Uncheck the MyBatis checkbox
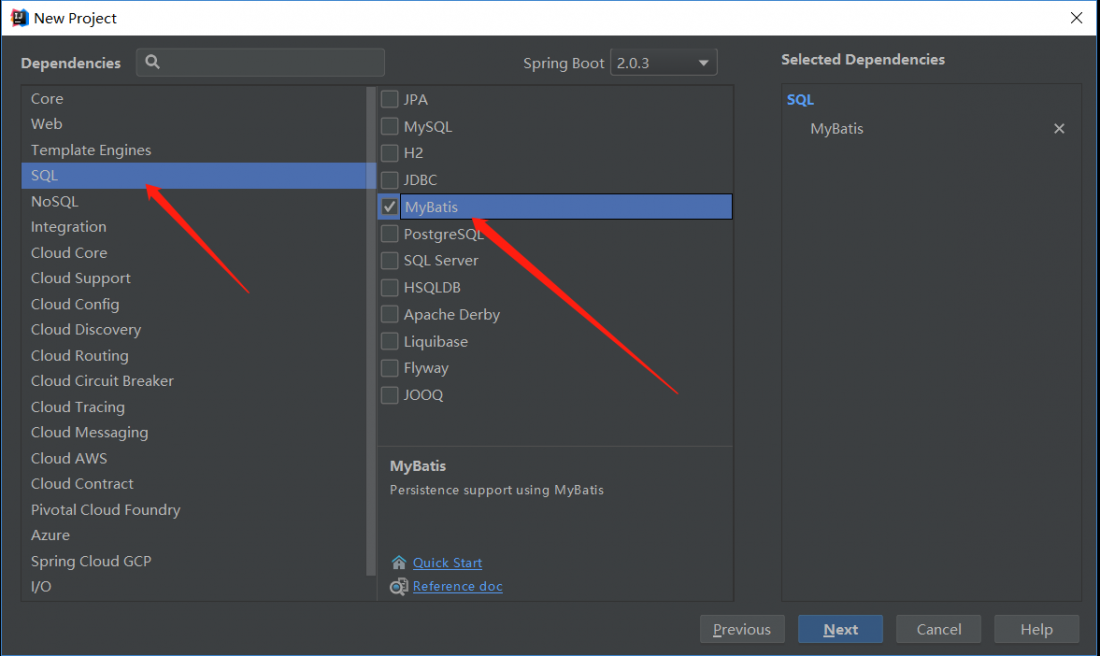1100x656 pixels. click(389, 207)
